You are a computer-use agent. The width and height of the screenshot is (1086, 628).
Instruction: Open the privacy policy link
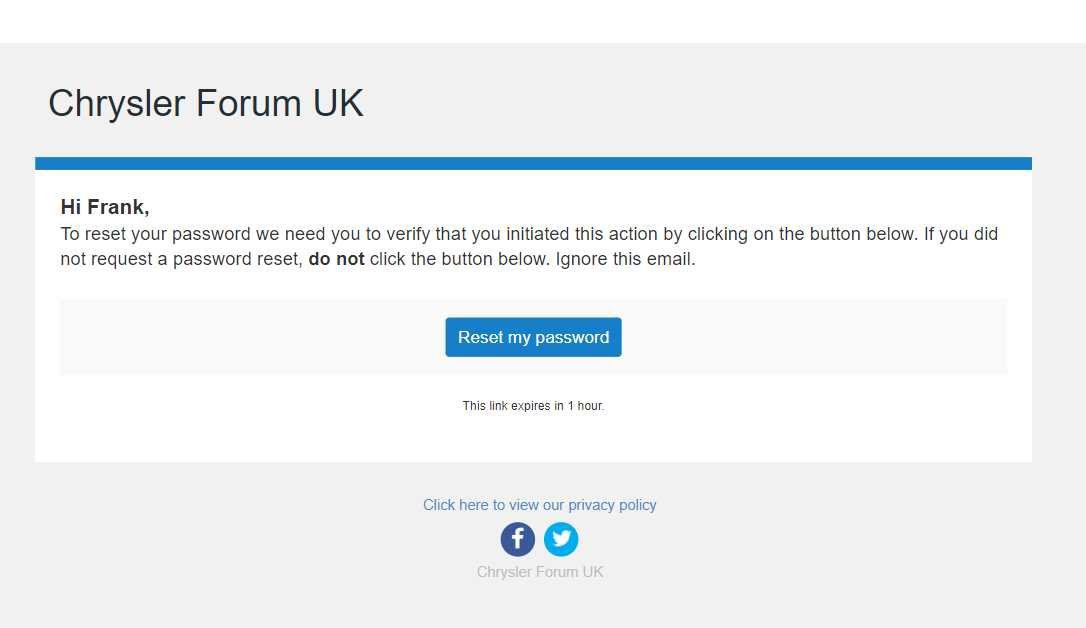tap(540, 505)
